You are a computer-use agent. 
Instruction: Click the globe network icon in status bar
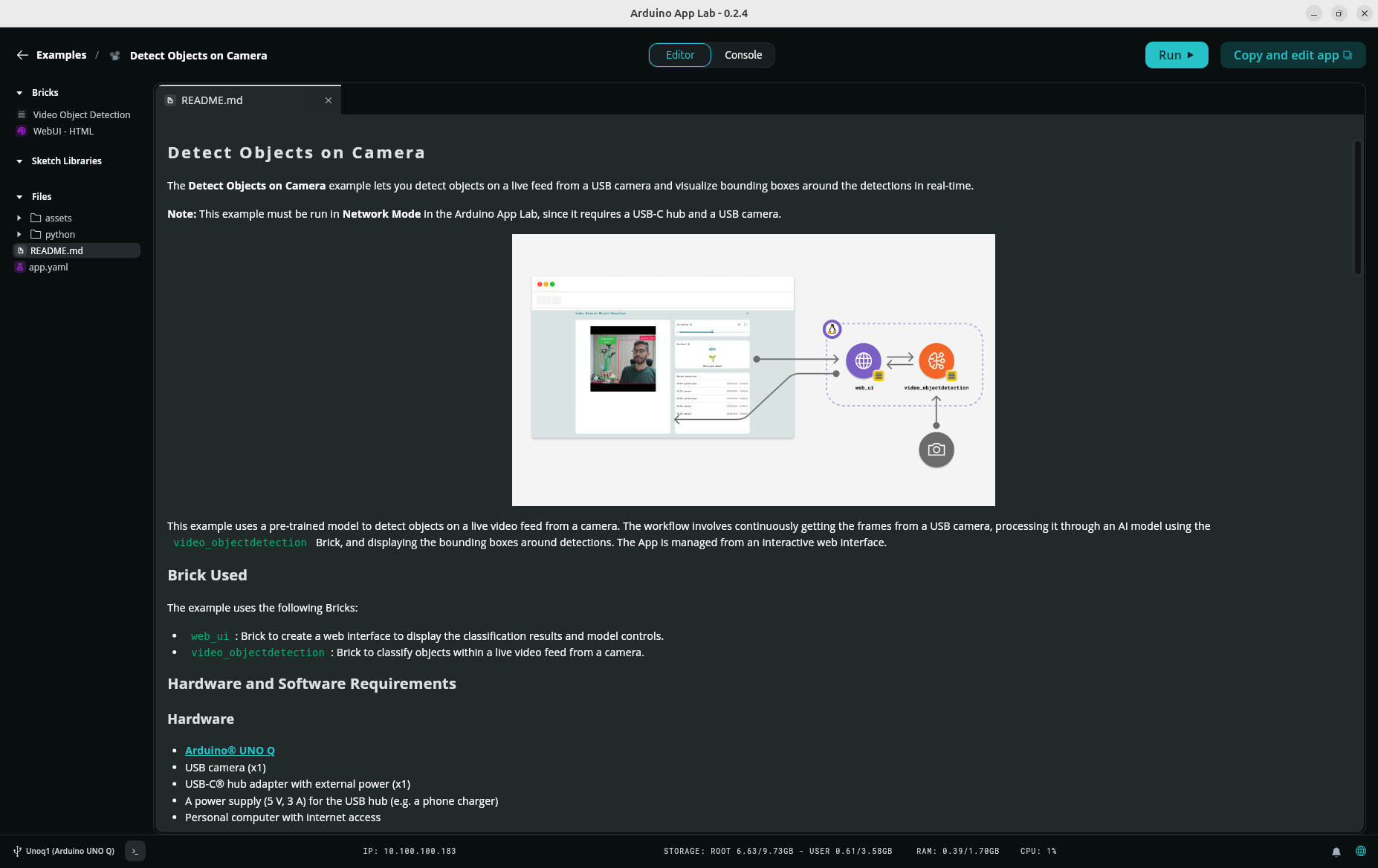pyautogui.click(x=1361, y=851)
